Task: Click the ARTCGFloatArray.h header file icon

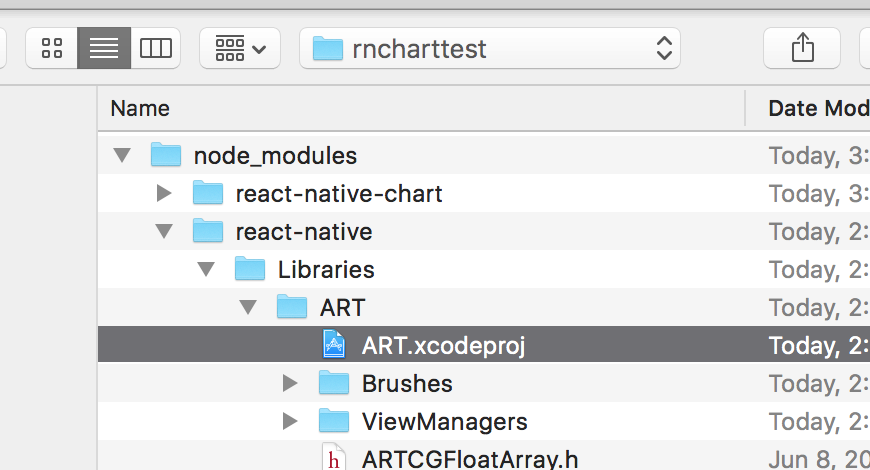Action: pos(334,457)
